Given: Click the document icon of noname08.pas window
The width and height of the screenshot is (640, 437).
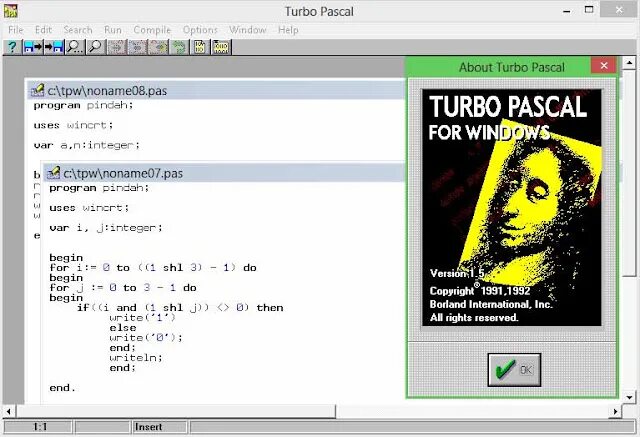Looking at the screenshot, I should pyautogui.click(x=38, y=90).
